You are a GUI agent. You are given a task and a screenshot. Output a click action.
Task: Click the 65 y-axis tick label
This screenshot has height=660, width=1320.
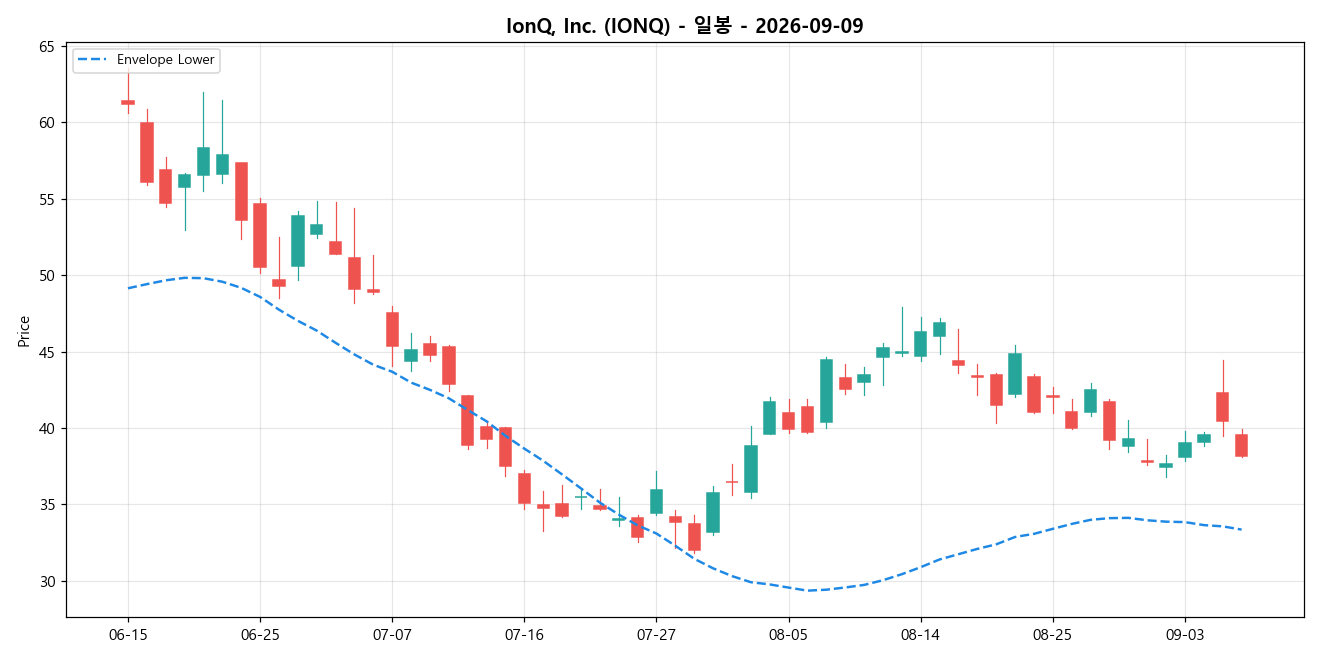click(x=47, y=47)
